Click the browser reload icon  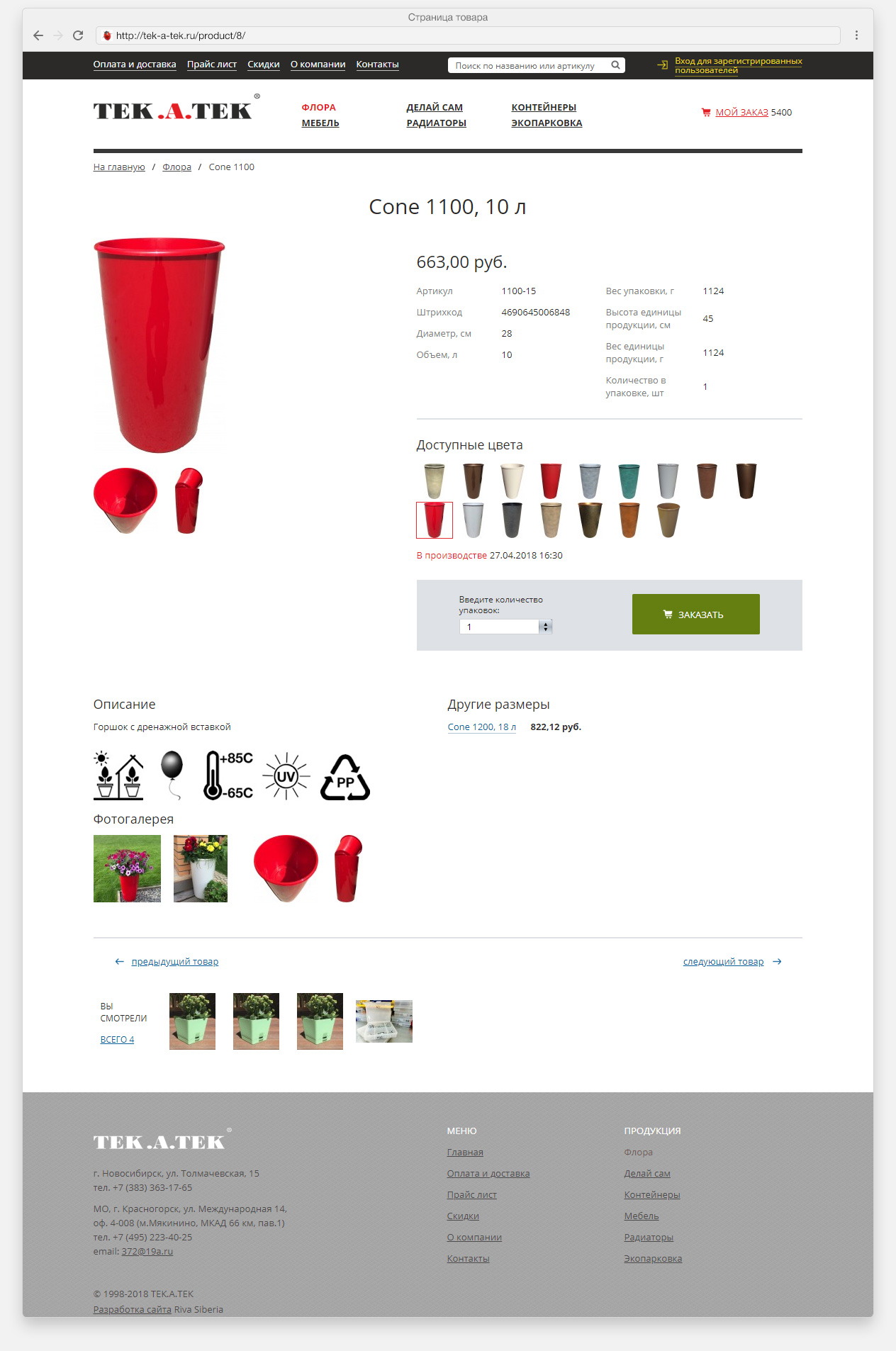[x=78, y=35]
